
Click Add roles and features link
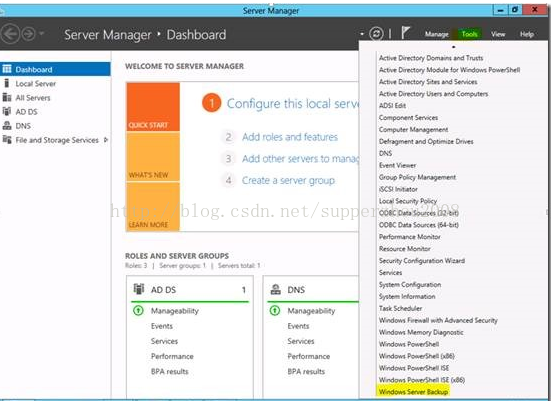coord(290,137)
